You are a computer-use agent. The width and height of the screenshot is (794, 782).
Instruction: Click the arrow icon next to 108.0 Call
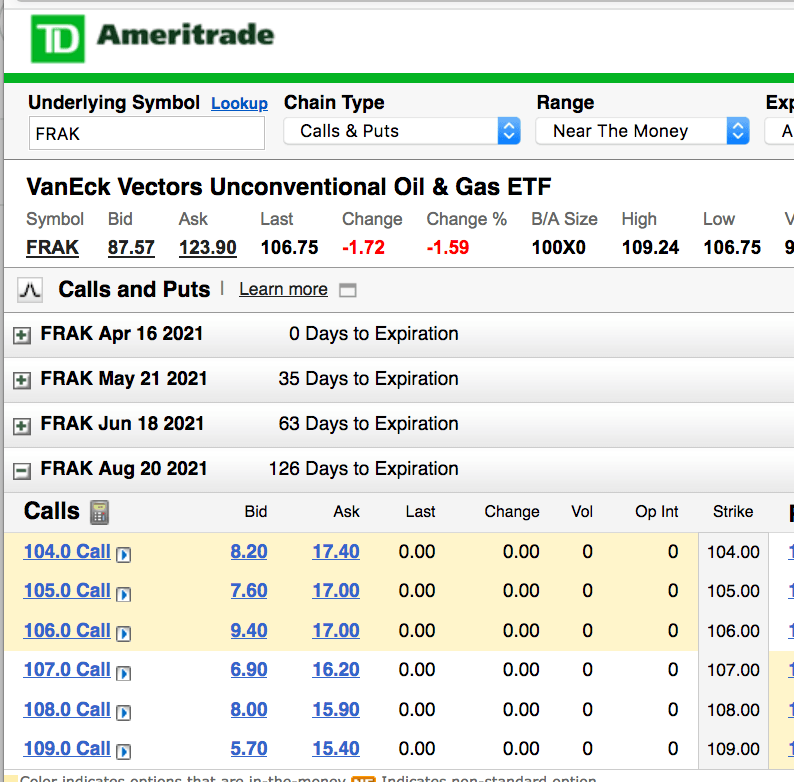(x=124, y=711)
